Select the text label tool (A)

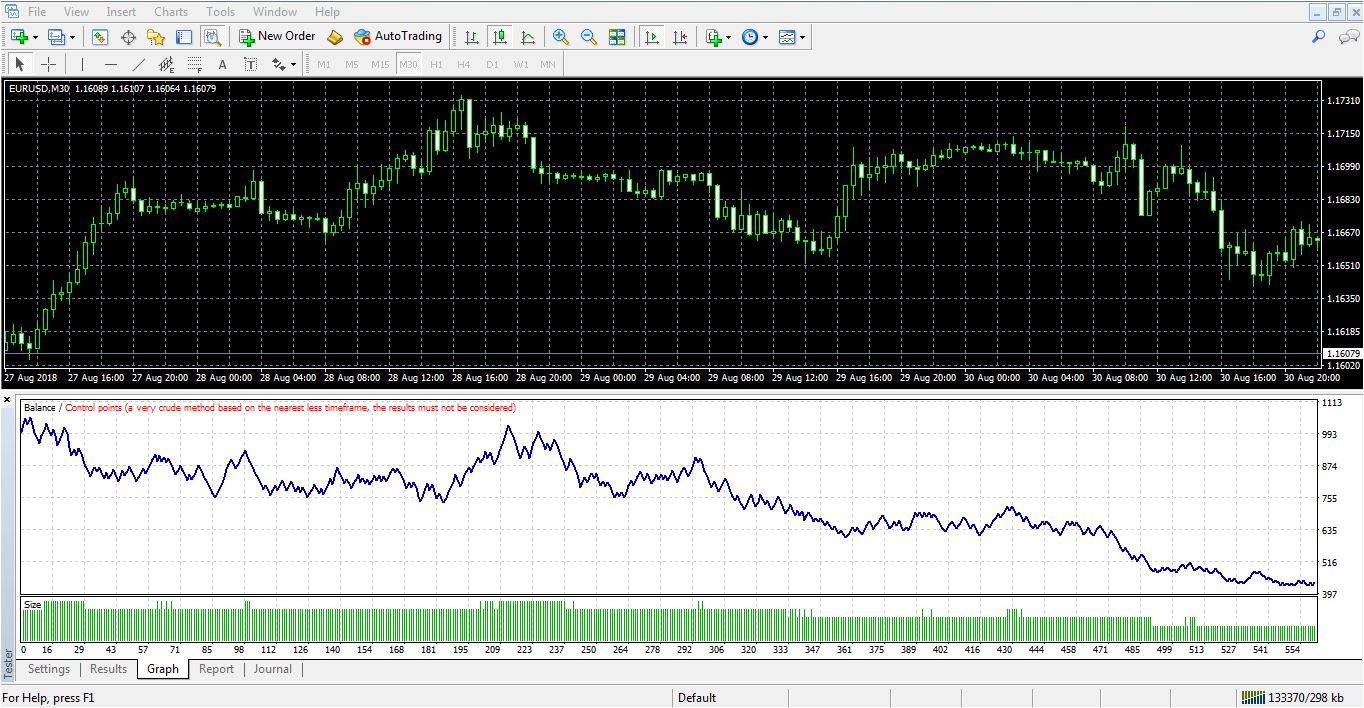point(222,65)
